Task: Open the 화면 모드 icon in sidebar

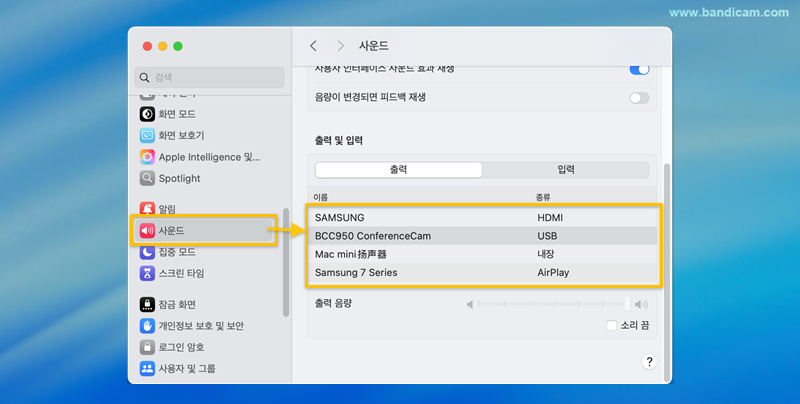Action: tap(147, 114)
